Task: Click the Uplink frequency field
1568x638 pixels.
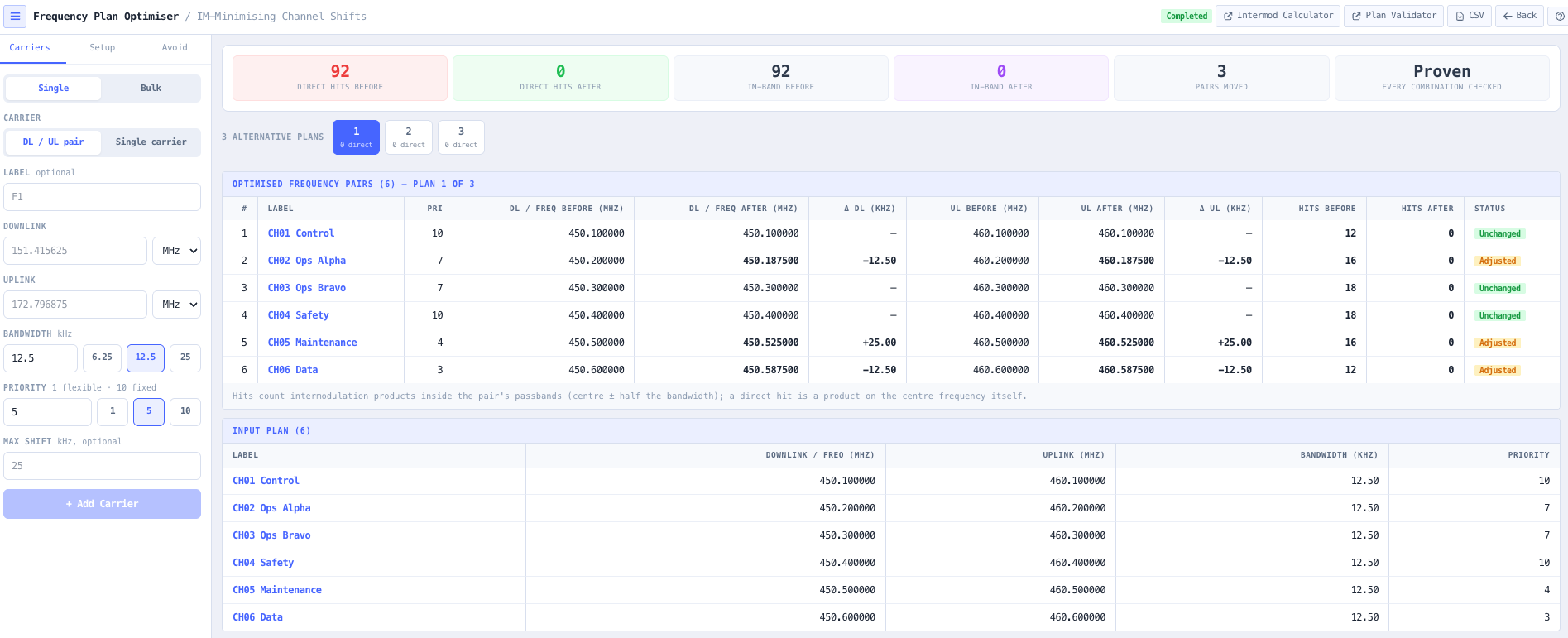Action: point(75,305)
